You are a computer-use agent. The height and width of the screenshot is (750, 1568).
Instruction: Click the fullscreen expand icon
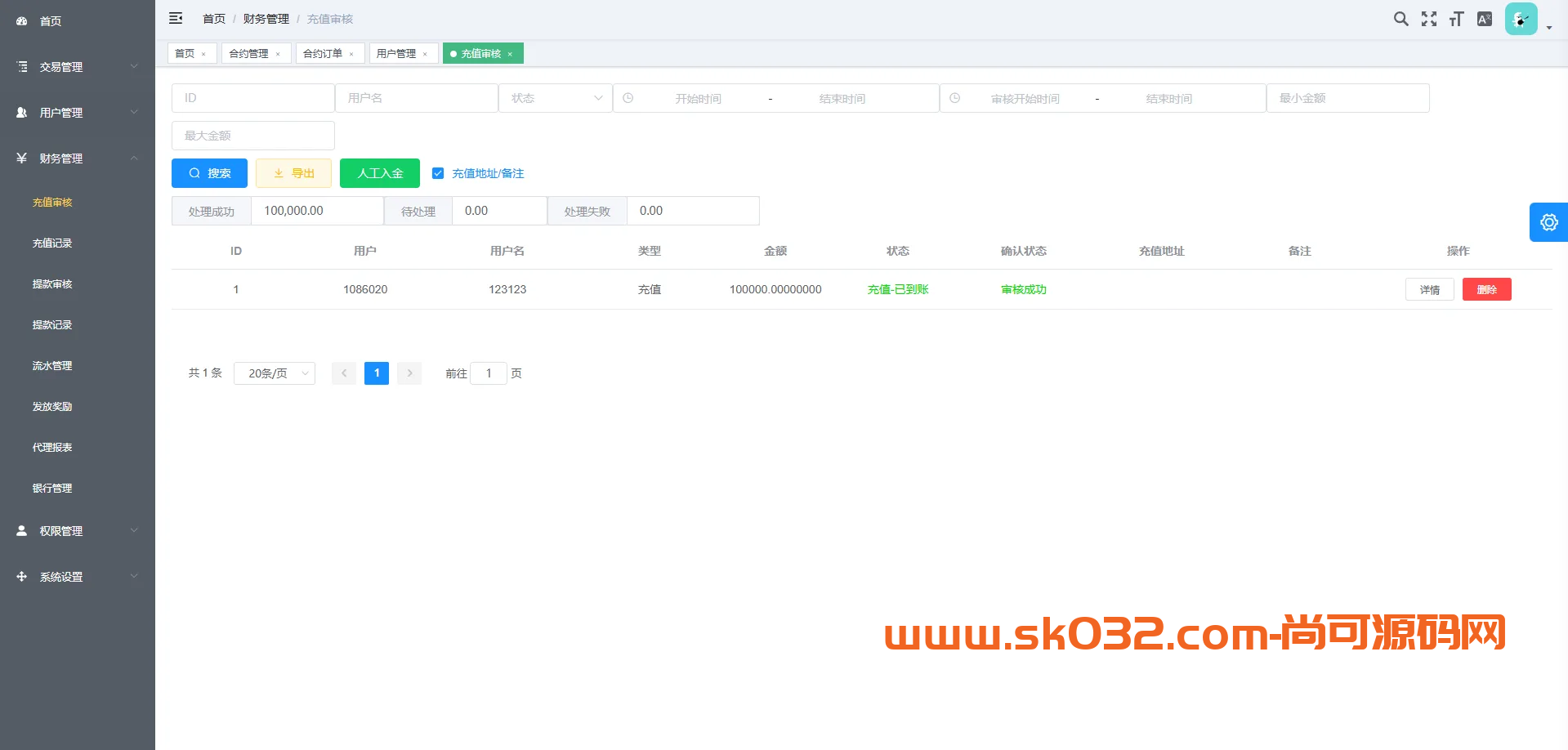(1428, 18)
